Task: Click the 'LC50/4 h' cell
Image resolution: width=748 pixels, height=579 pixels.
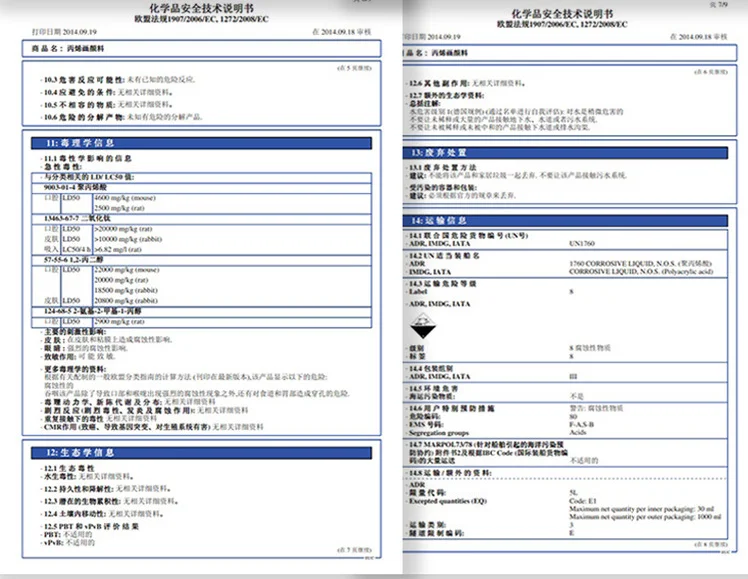Action: point(76,249)
